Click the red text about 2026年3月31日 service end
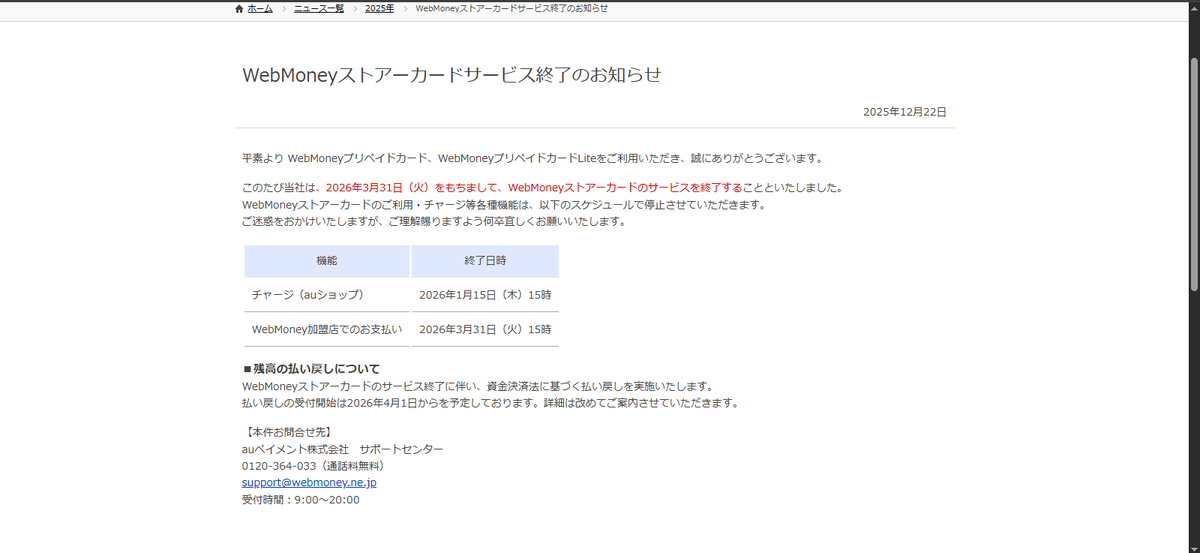Screen dimensions: 1200x553 (534, 187)
